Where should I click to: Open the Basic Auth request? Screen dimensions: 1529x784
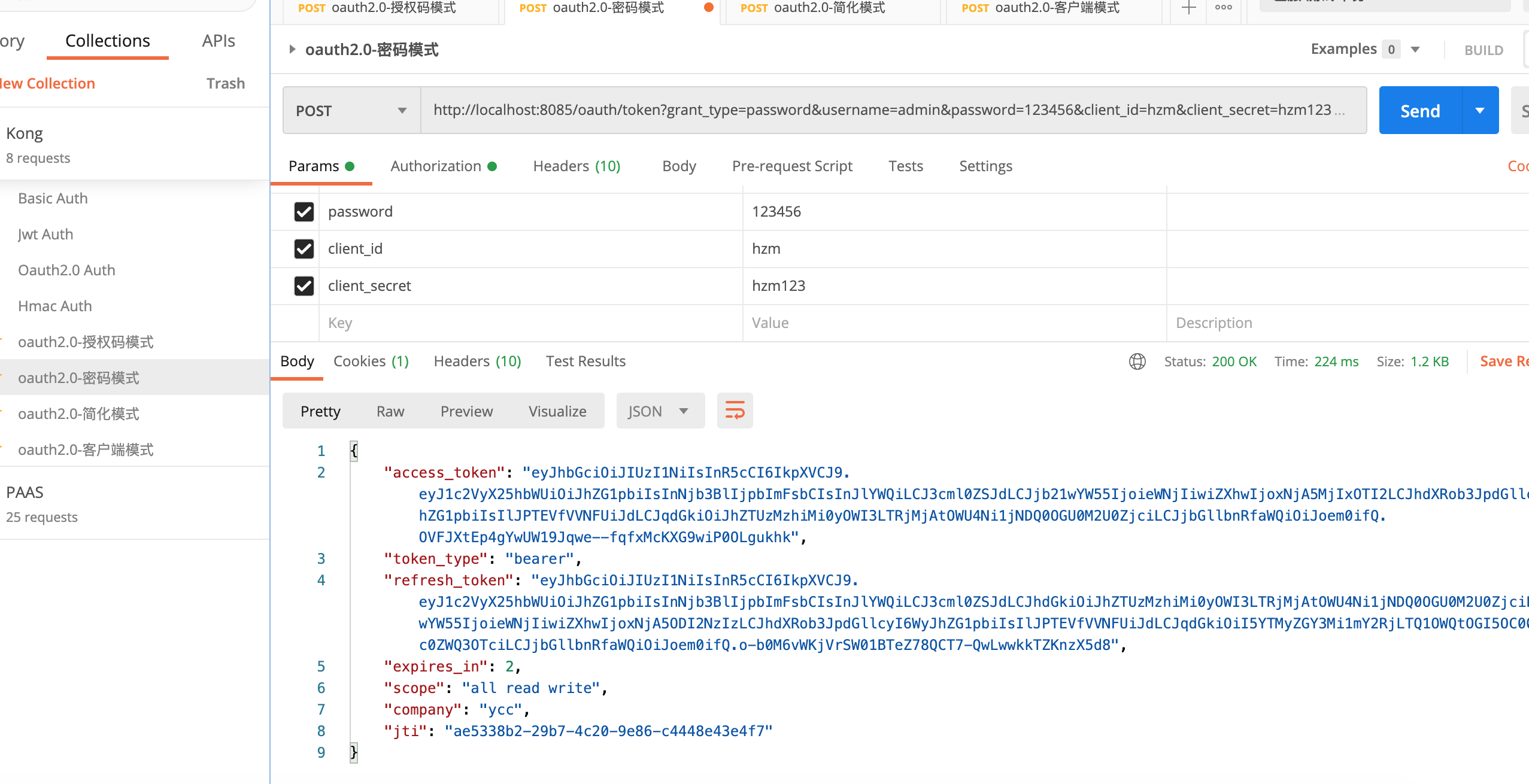[53, 199]
